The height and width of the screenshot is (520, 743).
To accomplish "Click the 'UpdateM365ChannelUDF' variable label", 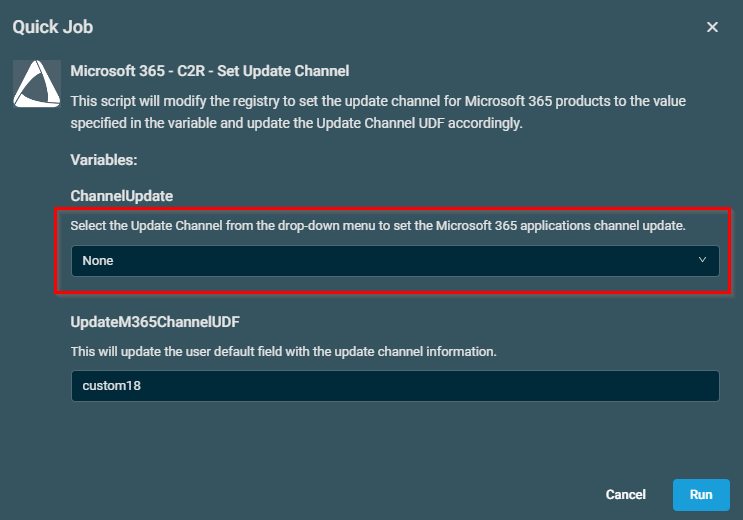I will (156, 323).
